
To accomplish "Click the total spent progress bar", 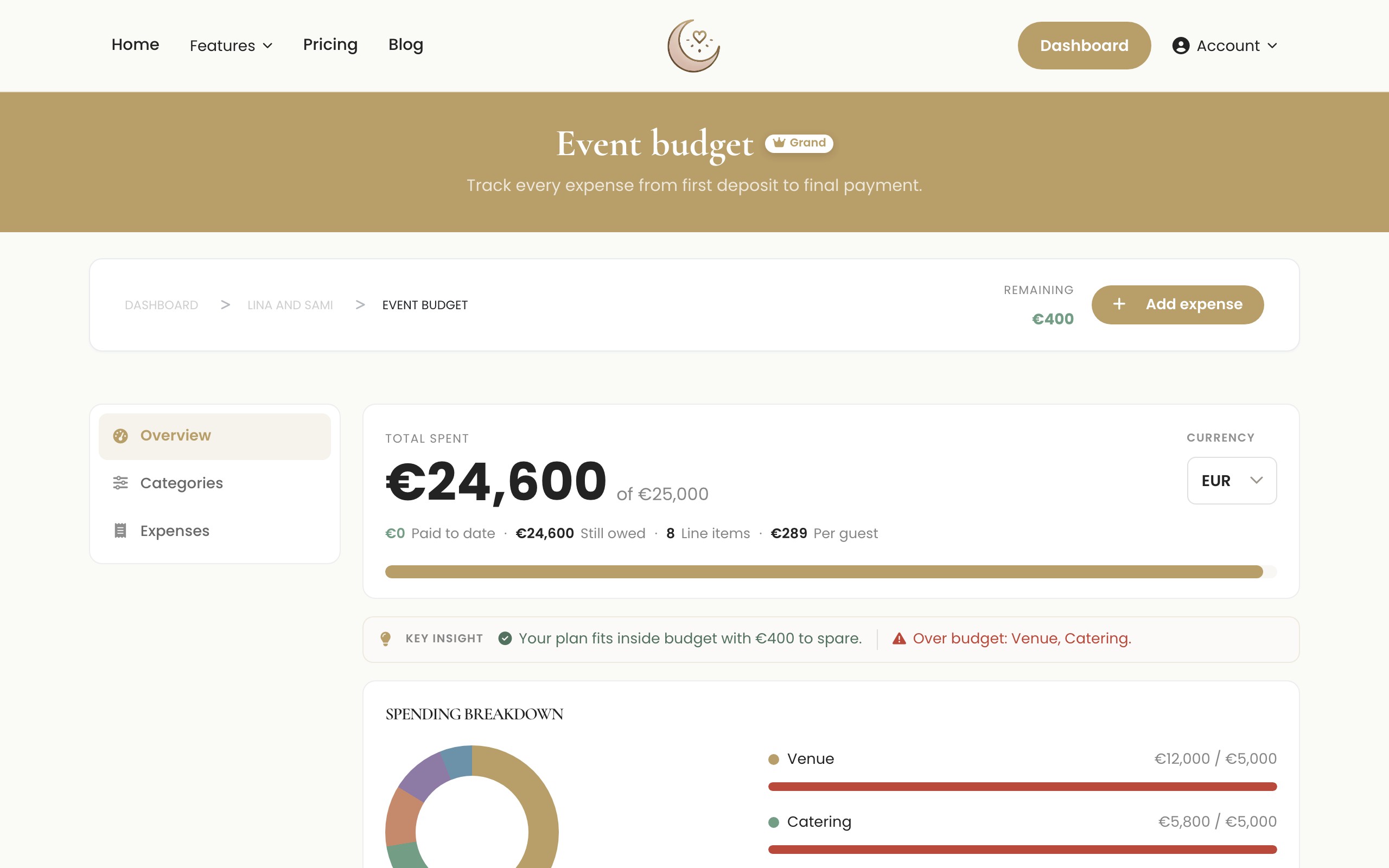I will [x=831, y=572].
